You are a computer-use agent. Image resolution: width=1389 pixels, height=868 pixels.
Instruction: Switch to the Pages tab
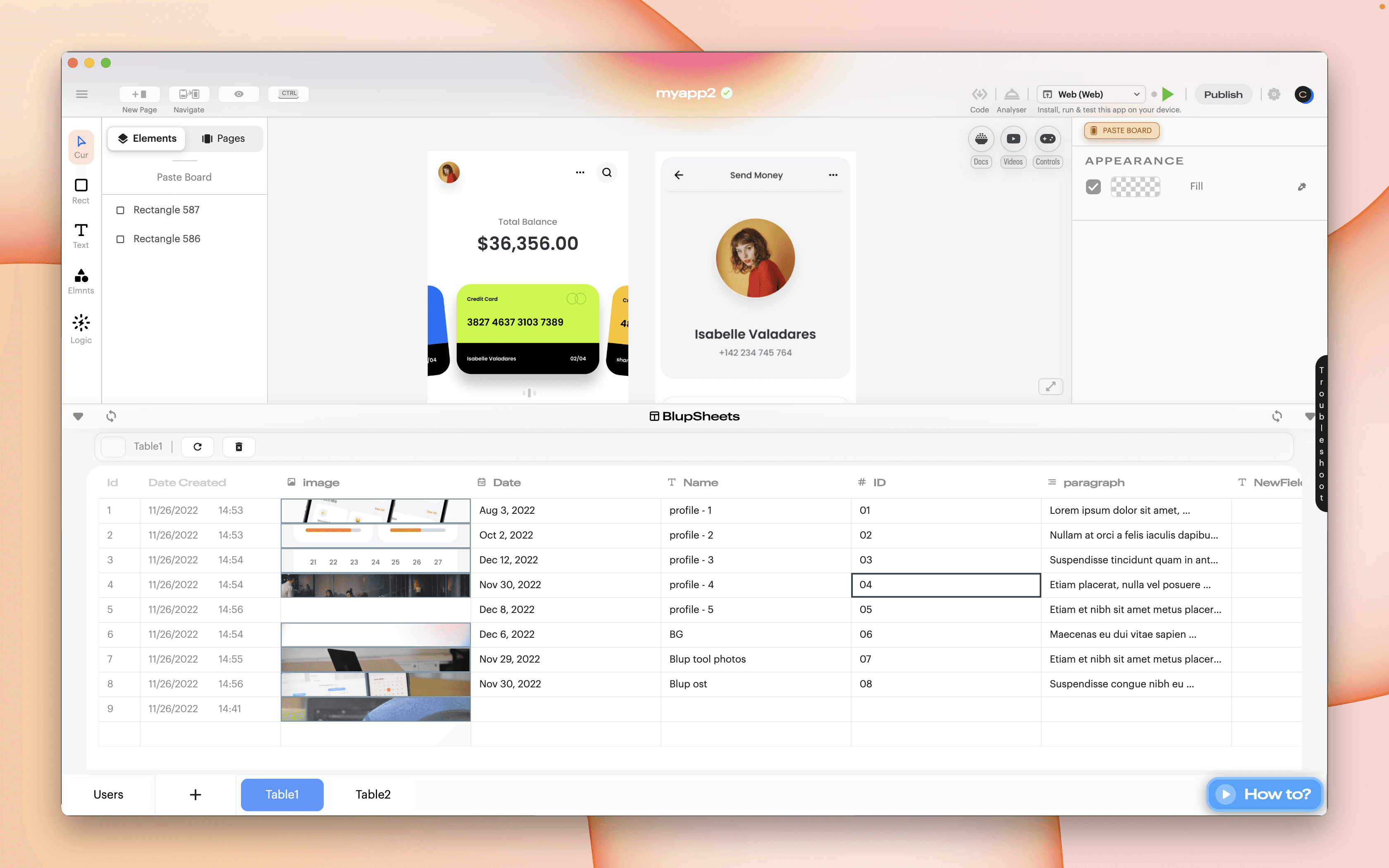[223, 138]
